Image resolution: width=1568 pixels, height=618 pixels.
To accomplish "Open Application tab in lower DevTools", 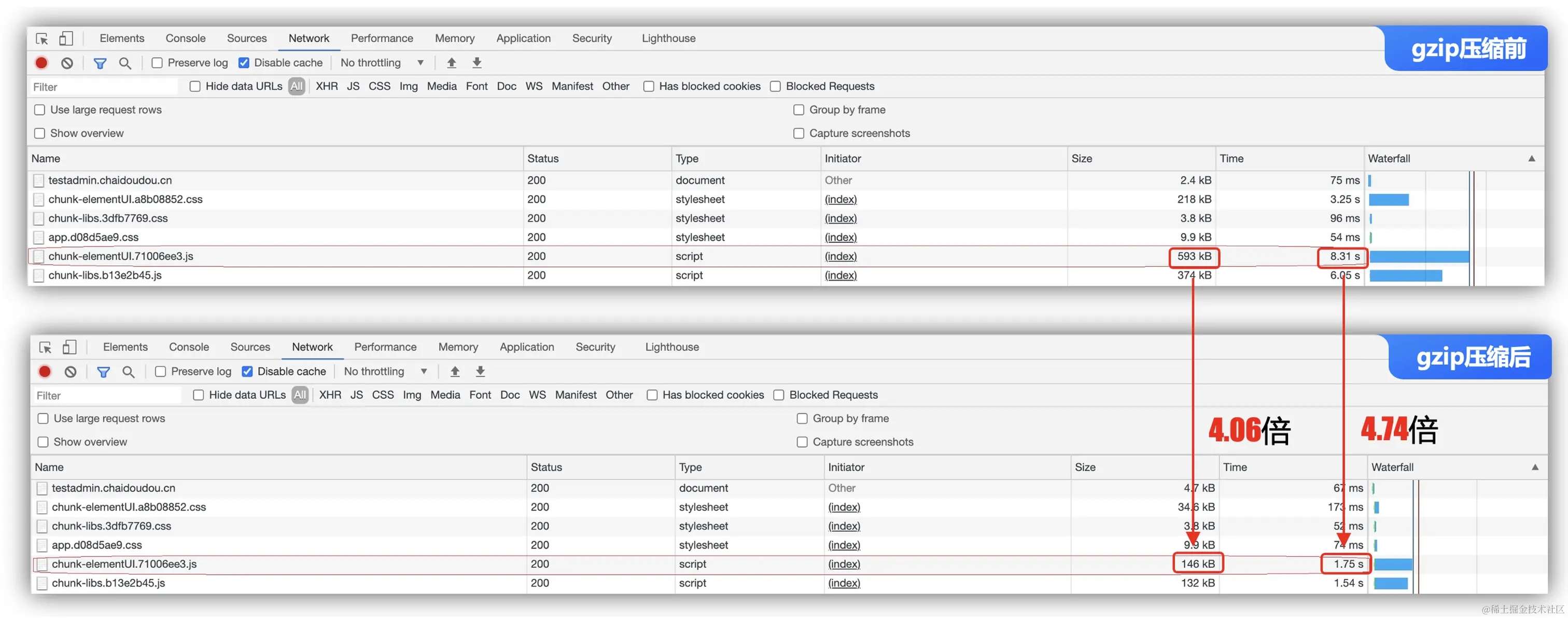I will [527, 347].
